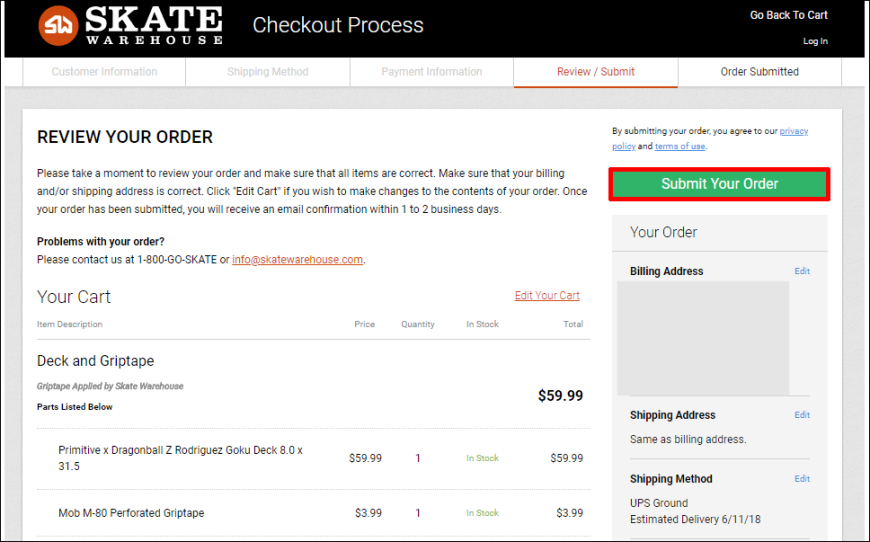Edit the Shipping Address
This screenshot has width=870, height=542.
coord(802,415)
